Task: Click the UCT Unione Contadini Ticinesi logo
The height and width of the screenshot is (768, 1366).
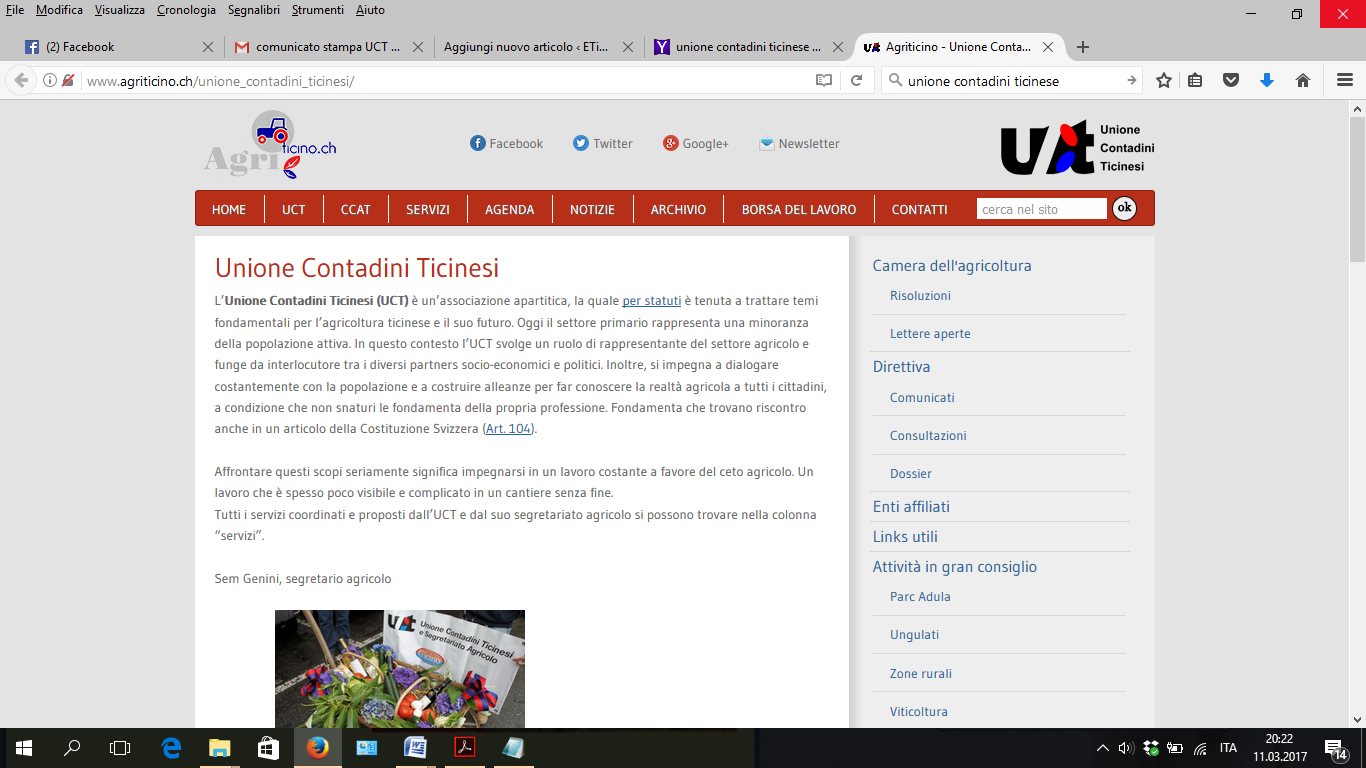Action: pyautogui.click(x=1078, y=147)
